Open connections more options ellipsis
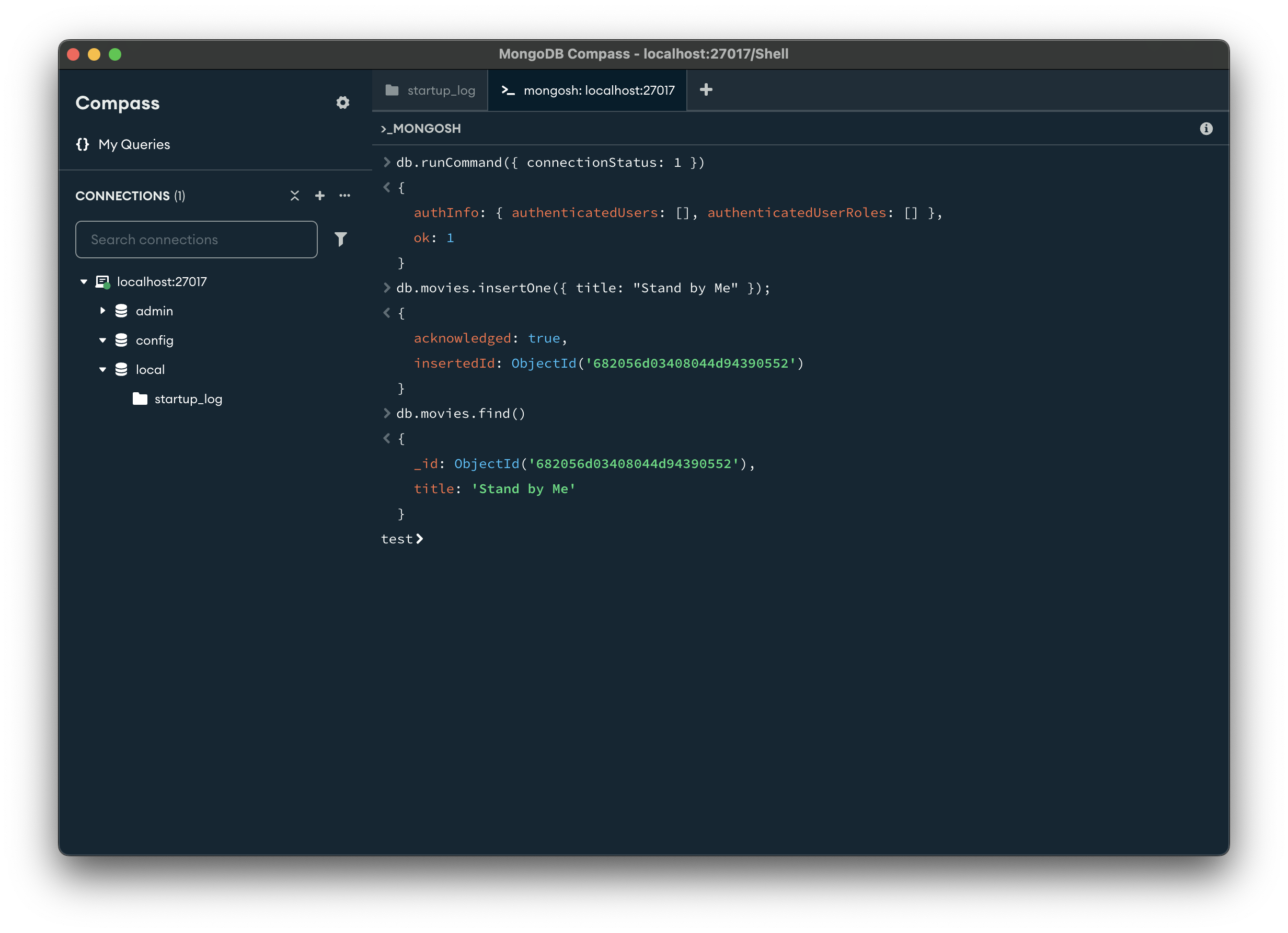 [x=344, y=196]
